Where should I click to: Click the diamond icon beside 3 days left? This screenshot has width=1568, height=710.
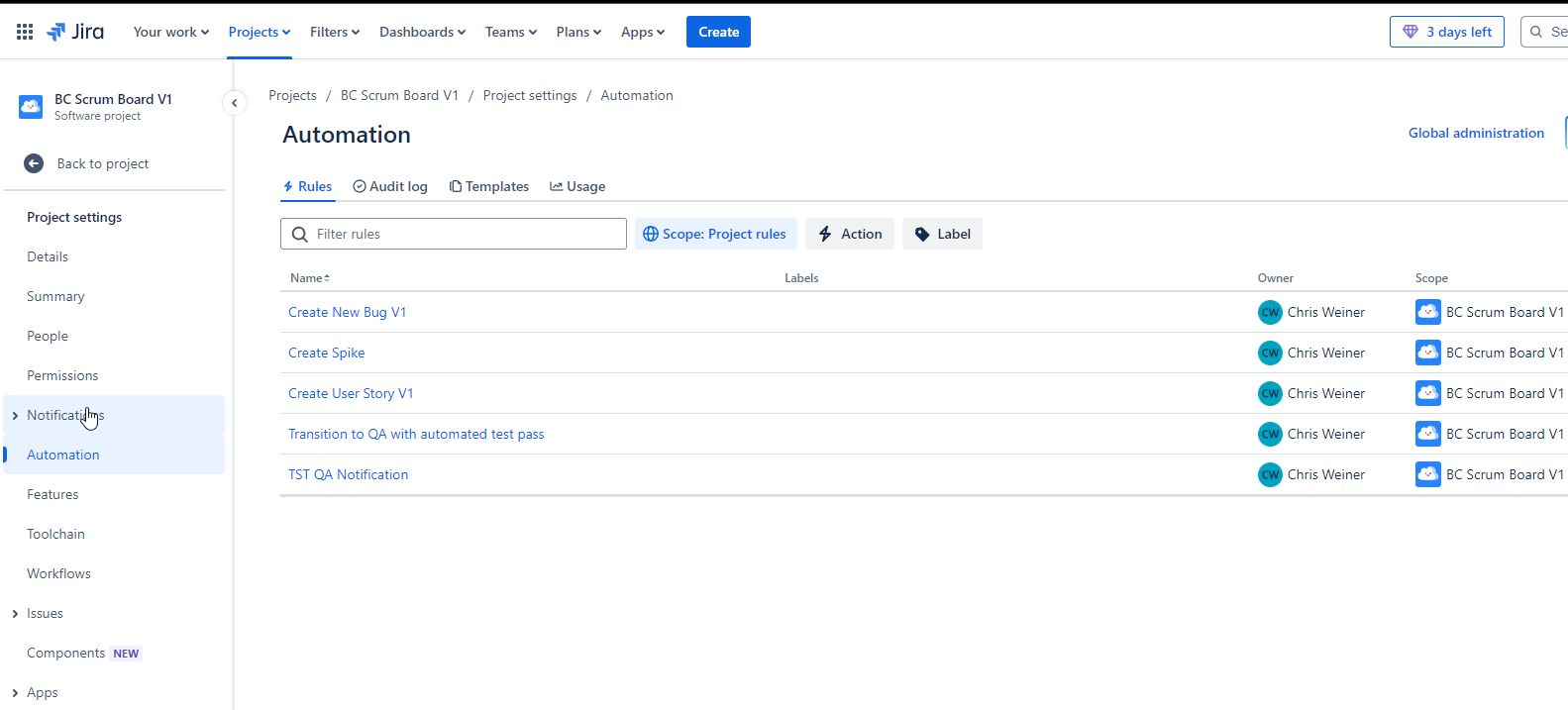(1411, 32)
